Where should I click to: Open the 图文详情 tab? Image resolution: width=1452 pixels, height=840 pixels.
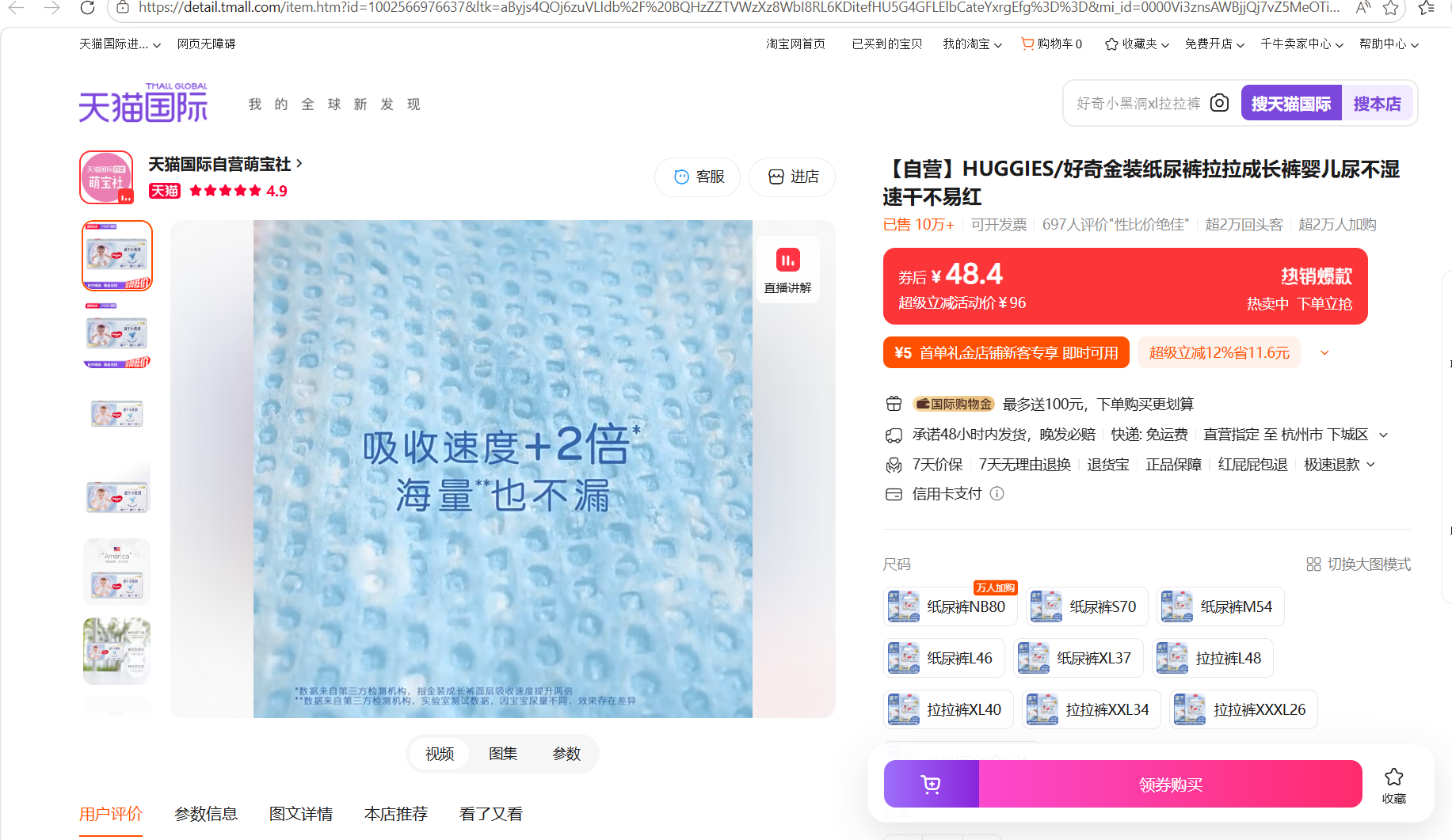coord(301,814)
